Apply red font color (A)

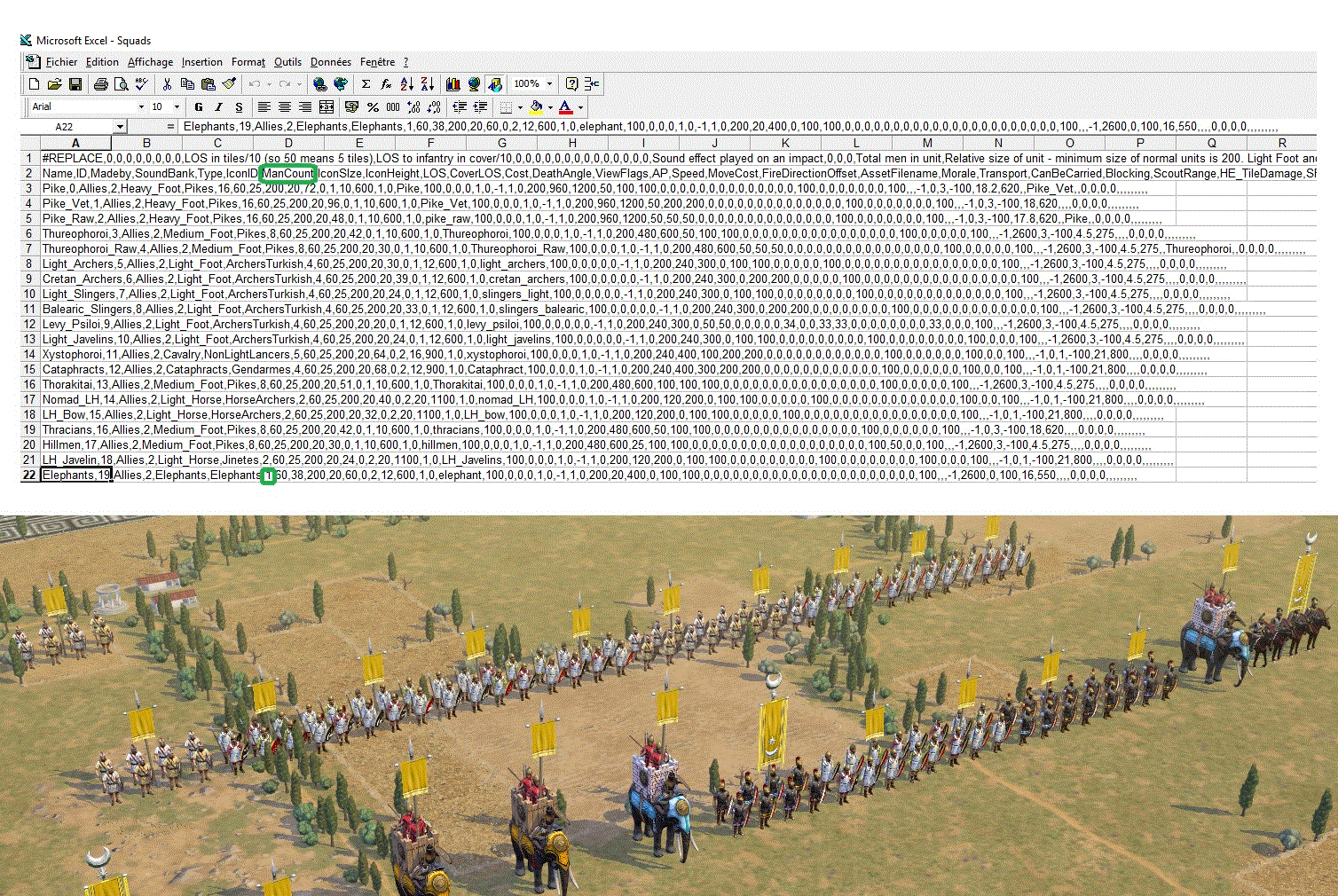[x=566, y=107]
